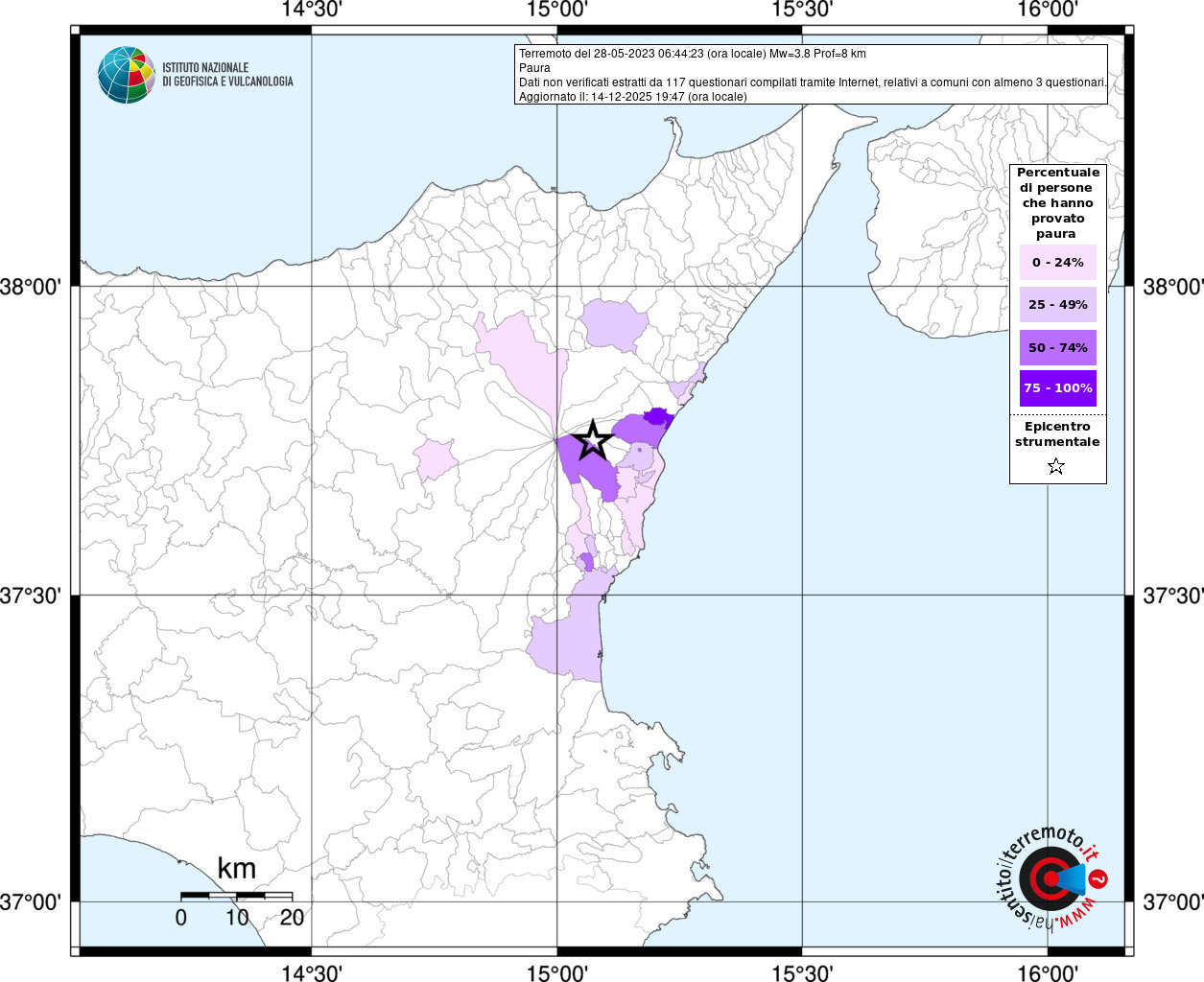The width and height of the screenshot is (1204, 982).
Task: Select the 50 - 74% legend swatch
Action: (1057, 347)
